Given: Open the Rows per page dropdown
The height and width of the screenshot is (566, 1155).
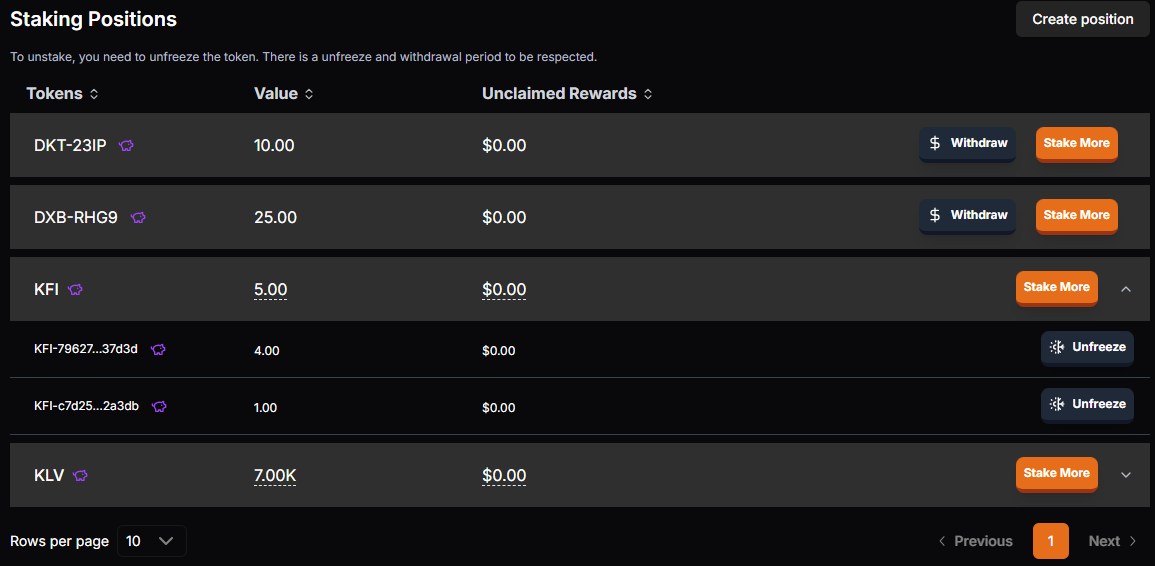Looking at the screenshot, I should point(152,541).
